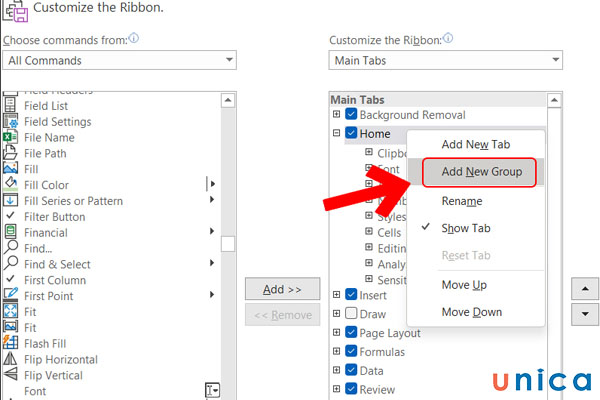Click the Flash Fill command icon

(x=10, y=343)
